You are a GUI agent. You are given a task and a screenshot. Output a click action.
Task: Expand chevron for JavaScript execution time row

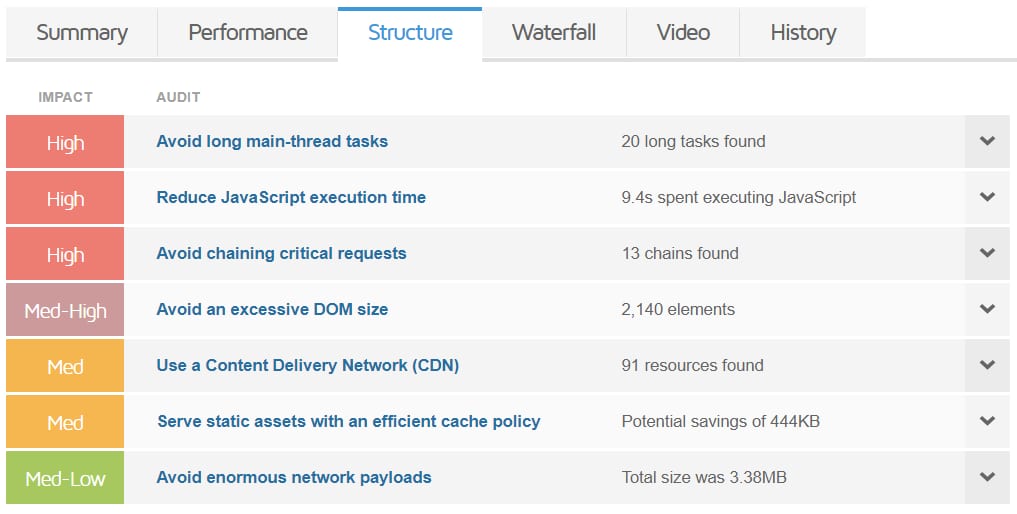pos(987,198)
